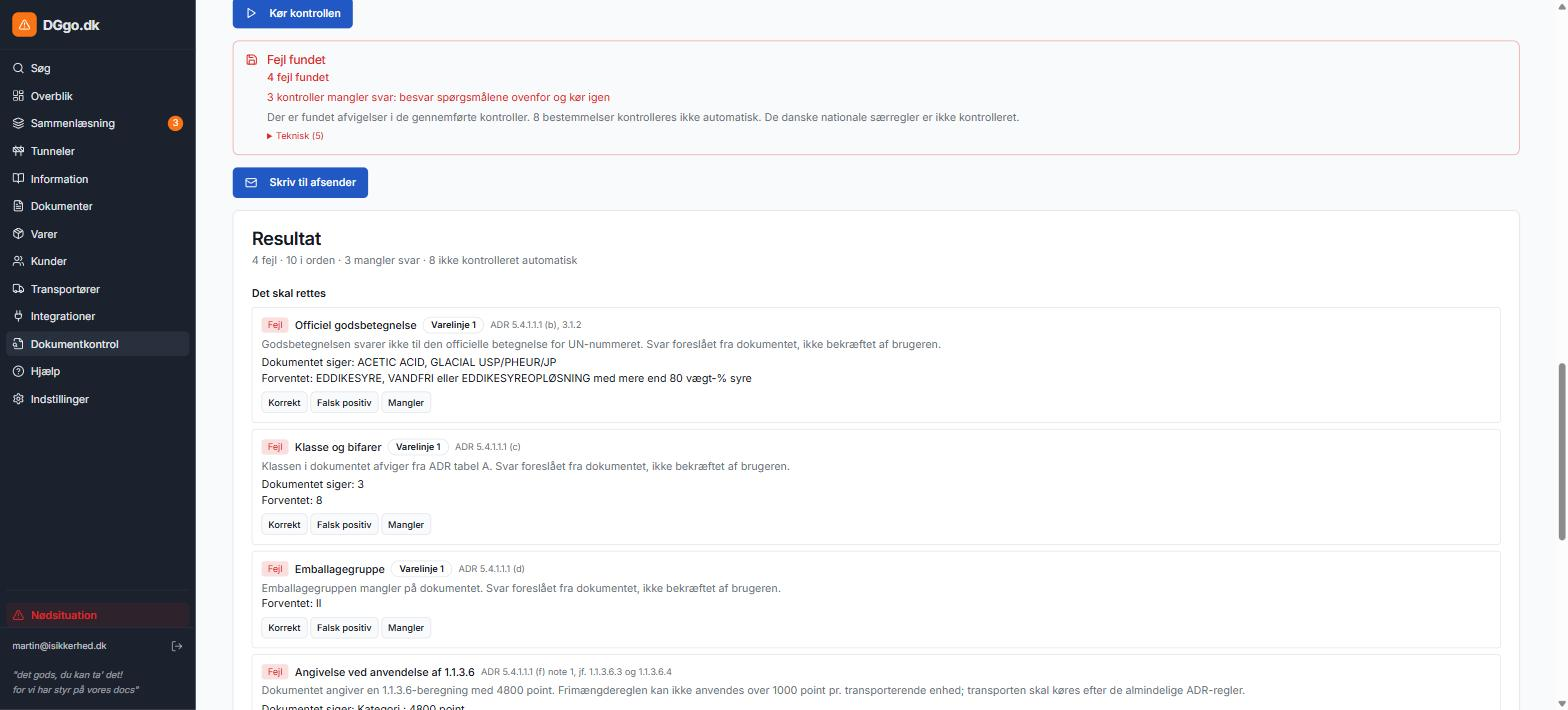Click the Kunder people icon

tap(18, 261)
